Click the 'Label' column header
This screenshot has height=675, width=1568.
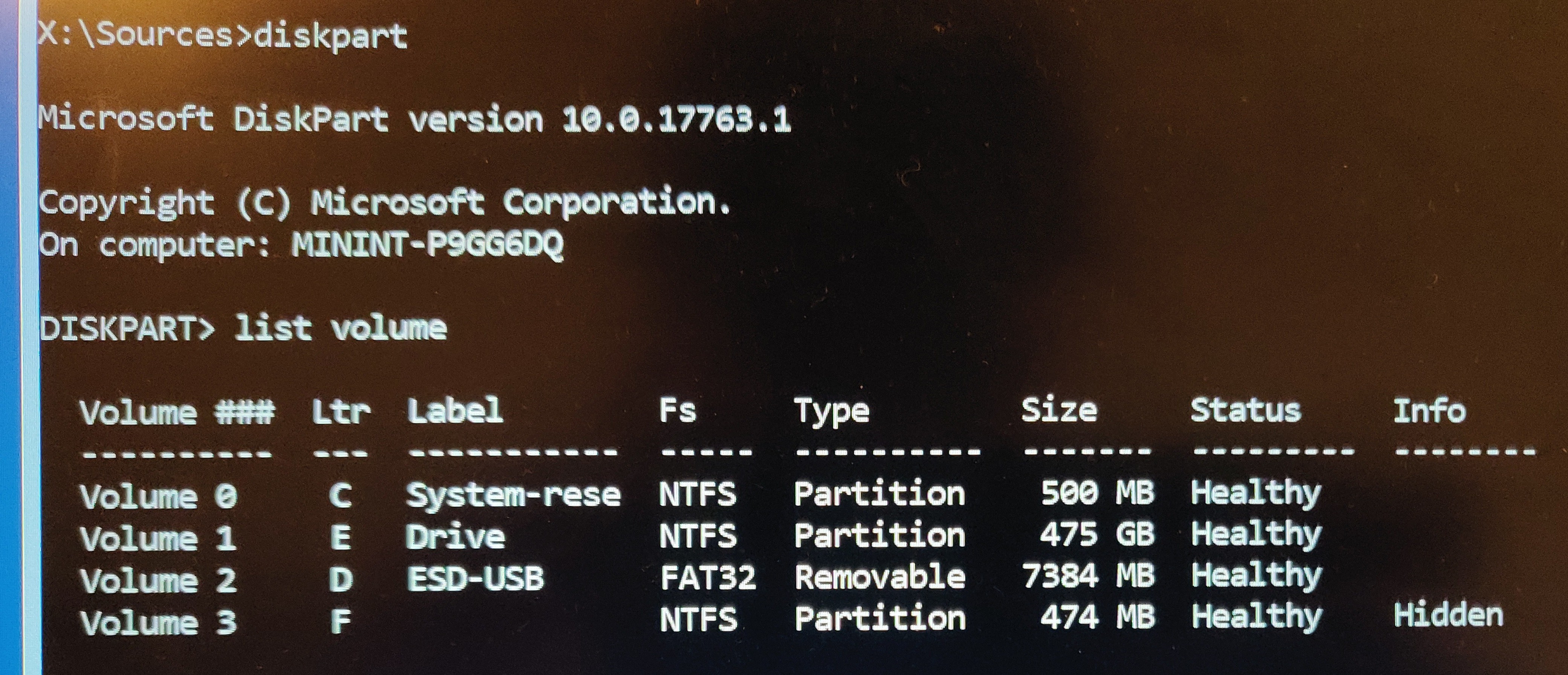point(455,411)
